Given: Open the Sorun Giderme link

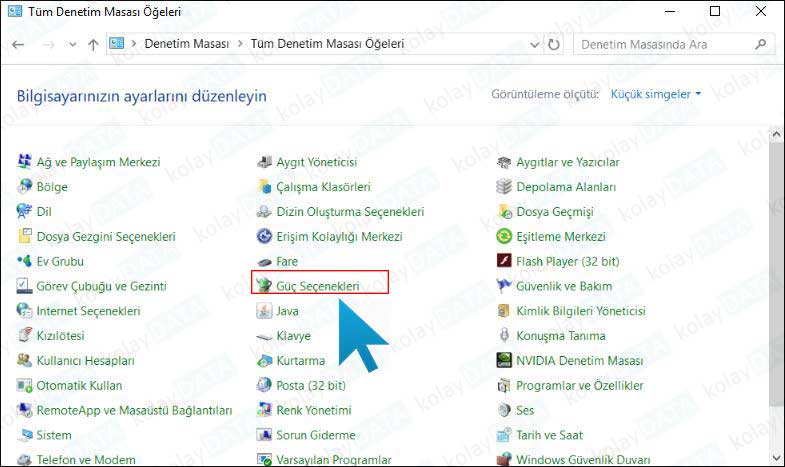Looking at the screenshot, I should pyautogui.click(x=315, y=436).
